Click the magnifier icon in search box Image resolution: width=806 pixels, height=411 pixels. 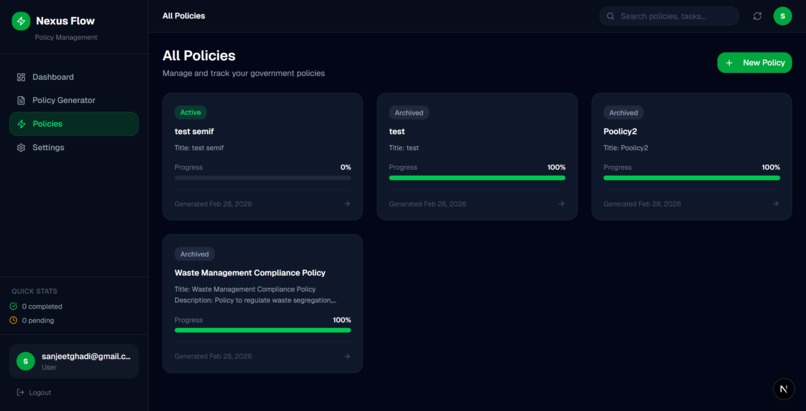click(x=611, y=16)
